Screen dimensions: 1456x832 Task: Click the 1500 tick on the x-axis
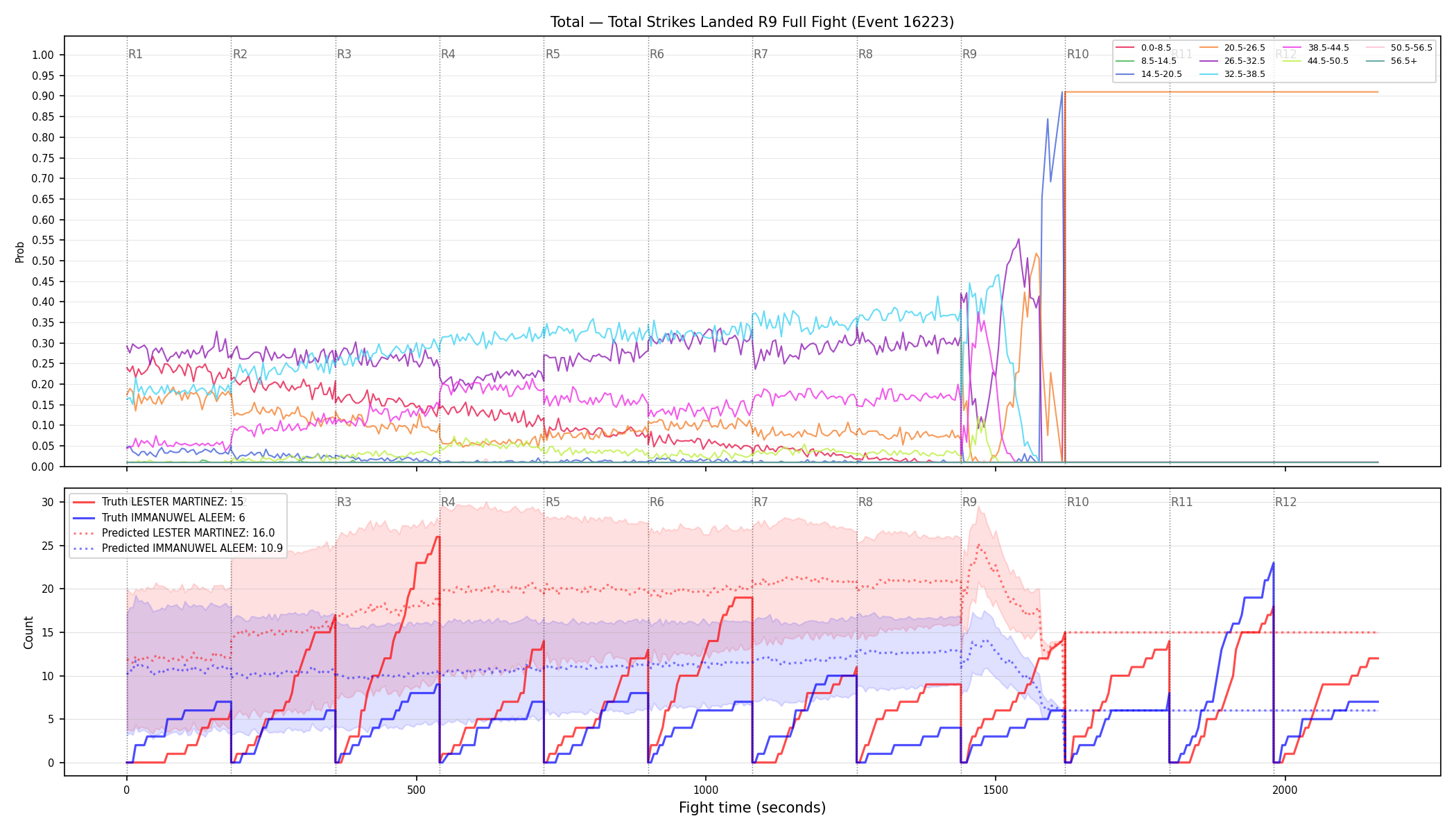[x=996, y=790]
